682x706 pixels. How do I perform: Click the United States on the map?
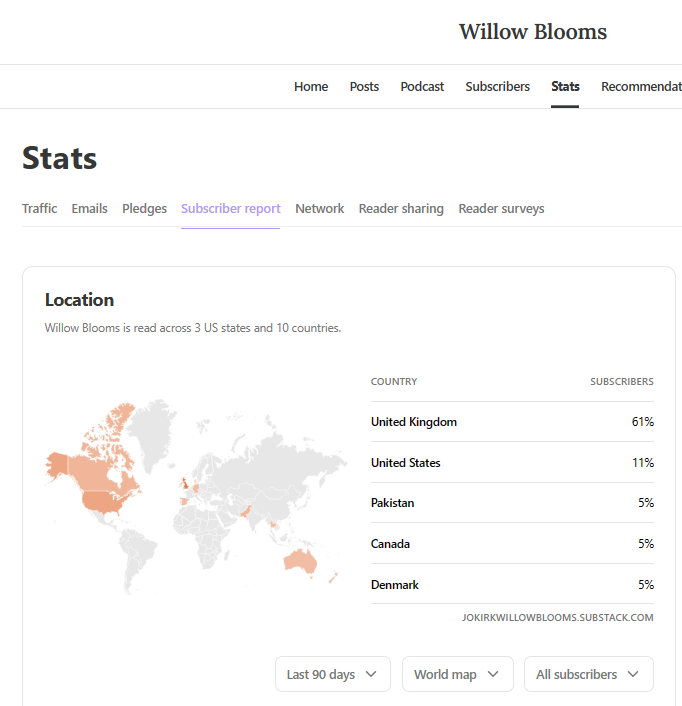point(103,501)
